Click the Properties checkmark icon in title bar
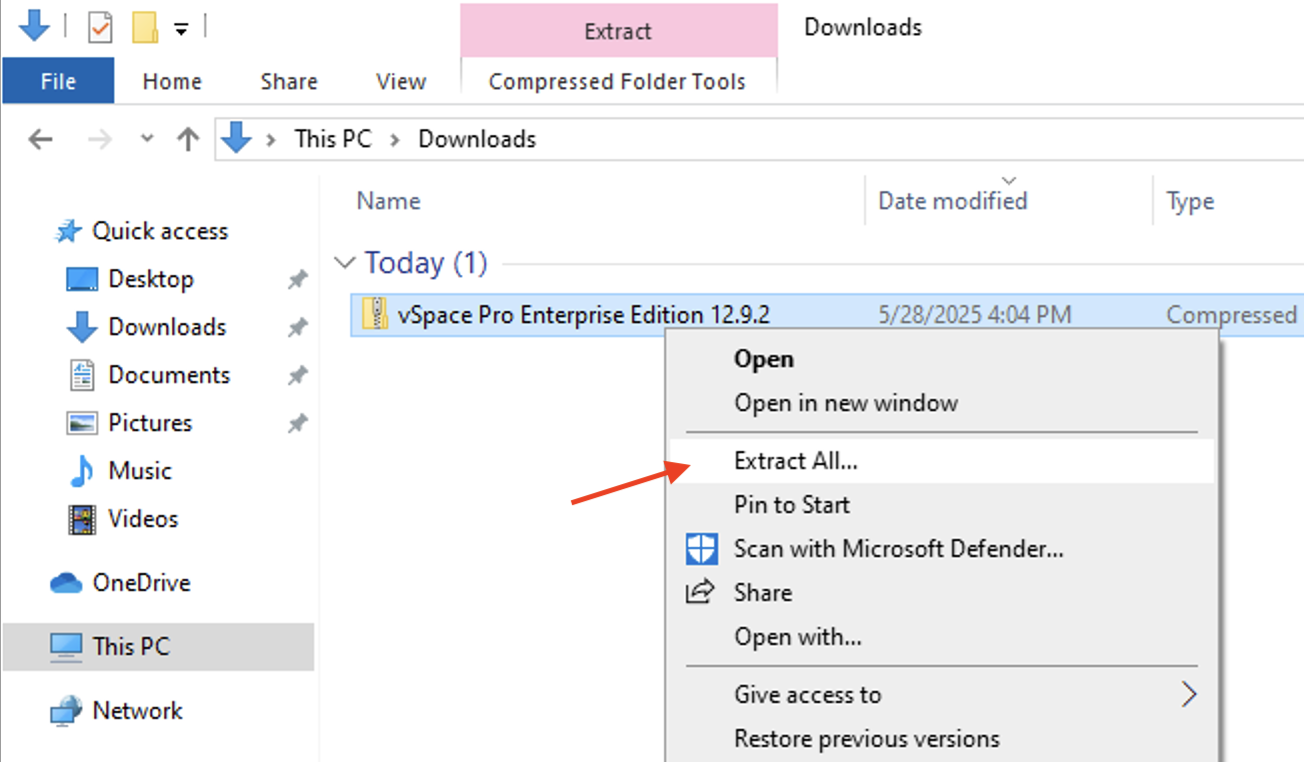 [x=100, y=28]
